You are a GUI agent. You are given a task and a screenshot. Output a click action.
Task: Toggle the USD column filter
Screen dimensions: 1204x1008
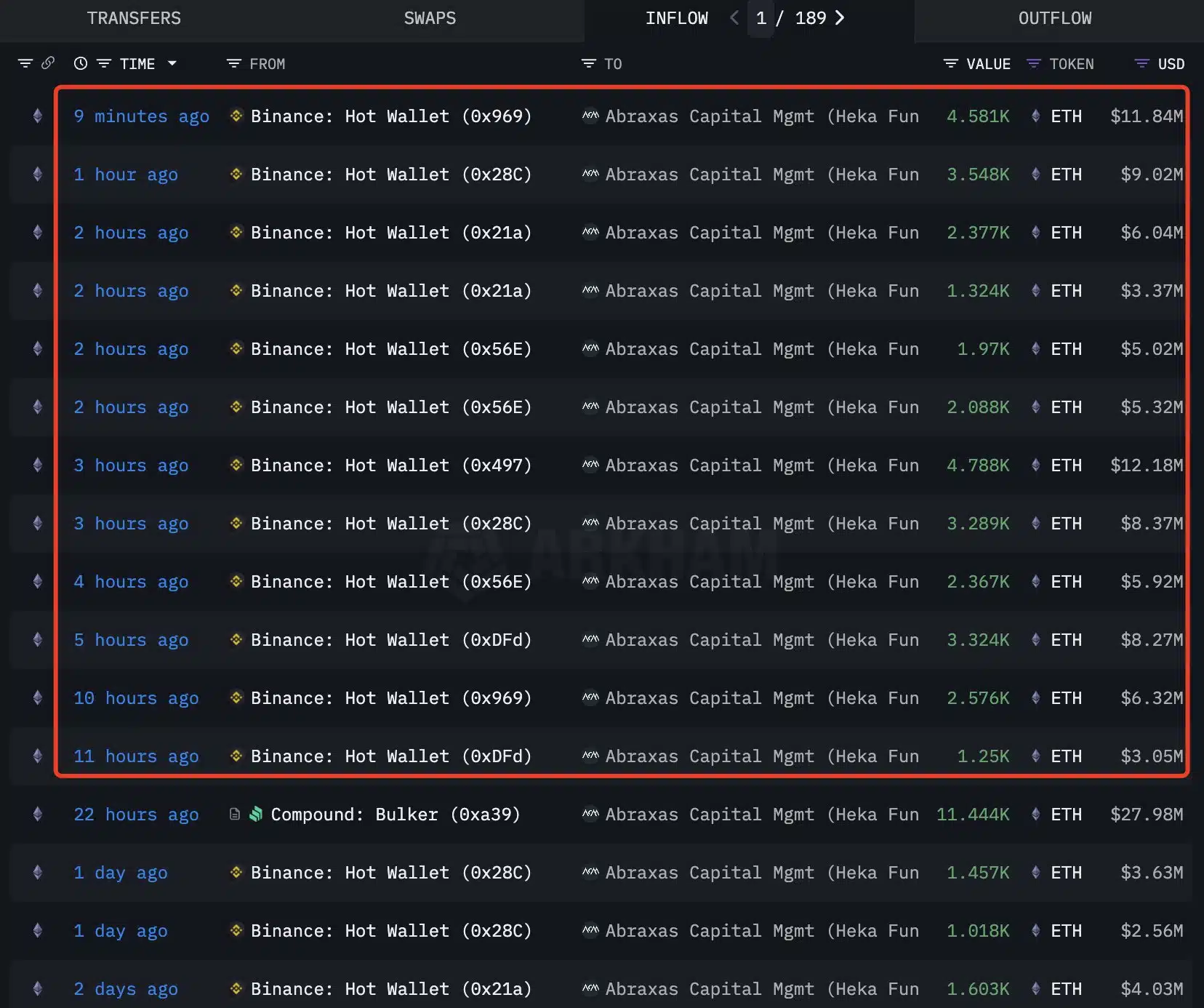[x=1141, y=64]
